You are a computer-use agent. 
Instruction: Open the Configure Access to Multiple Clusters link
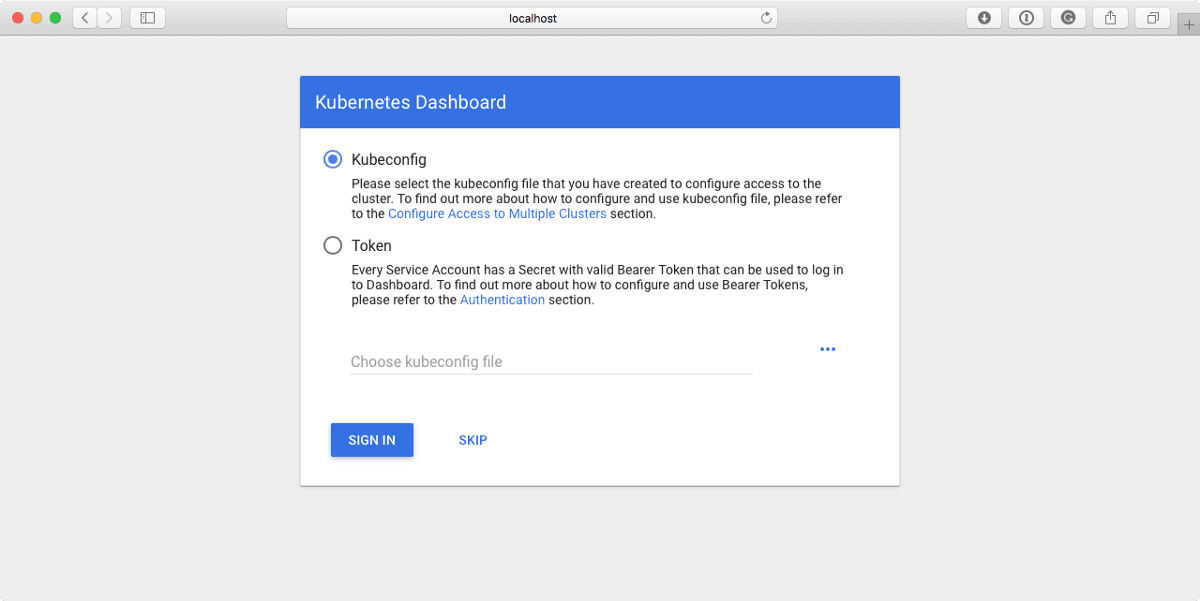pos(497,213)
